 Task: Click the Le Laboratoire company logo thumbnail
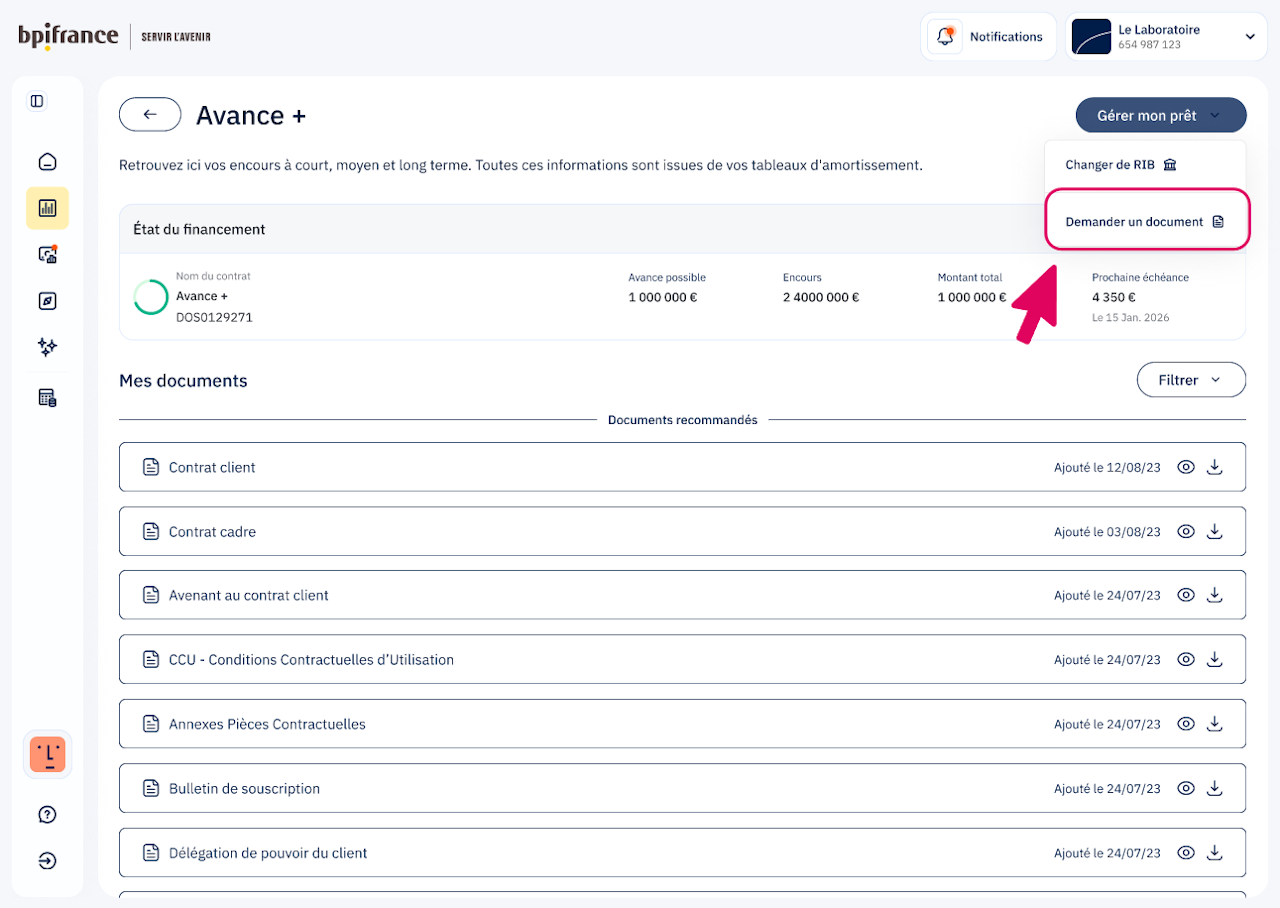(1091, 37)
